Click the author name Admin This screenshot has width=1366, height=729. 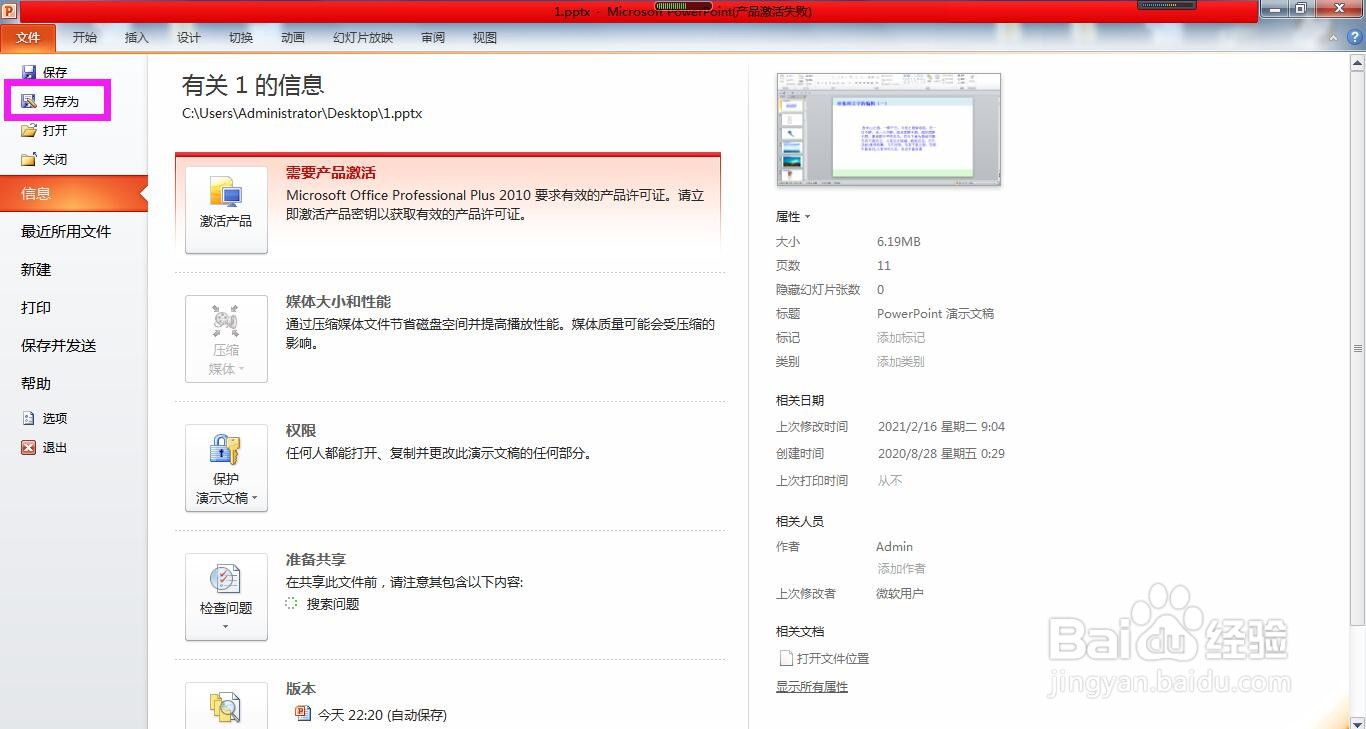pyautogui.click(x=894, y=546)
